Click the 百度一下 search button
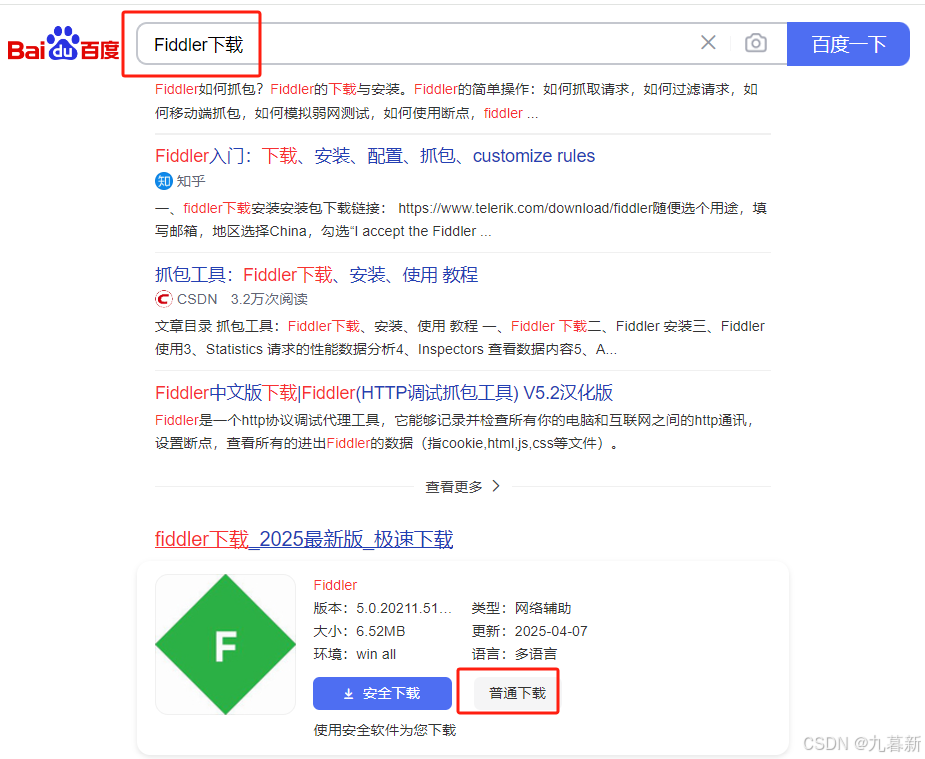This screenshot has width=925, height=759. point(847,44)
